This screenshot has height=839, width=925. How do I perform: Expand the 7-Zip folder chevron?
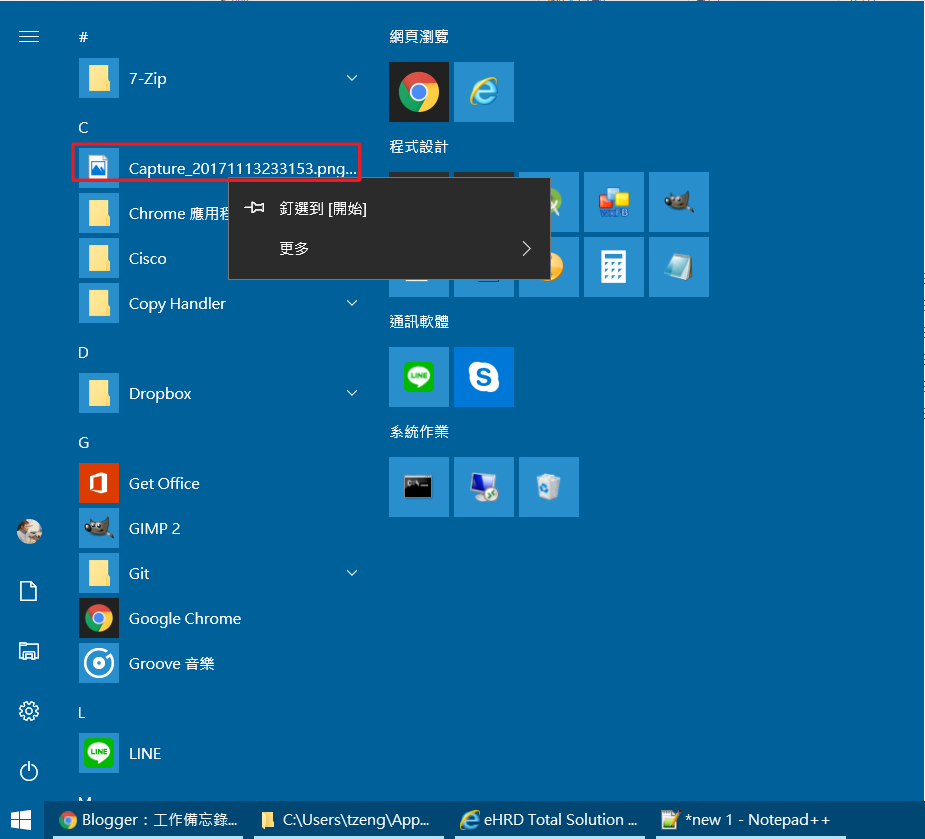click(x=351, y=78)
